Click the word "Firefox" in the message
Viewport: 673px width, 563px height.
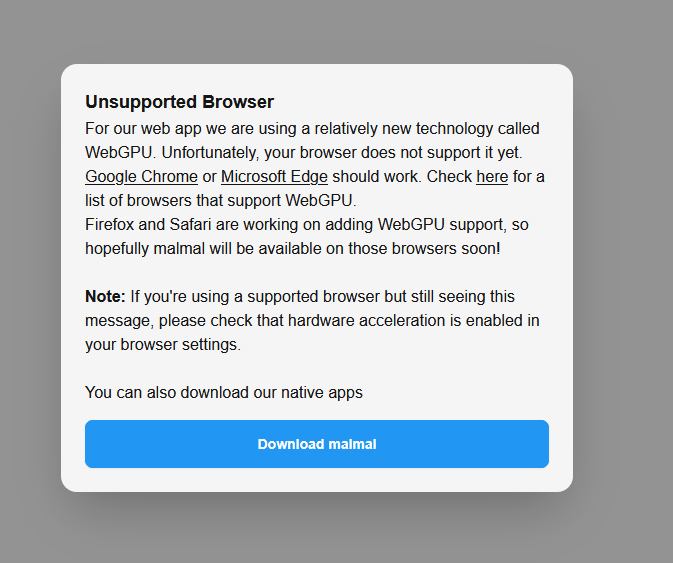click(x=111, y=225)
